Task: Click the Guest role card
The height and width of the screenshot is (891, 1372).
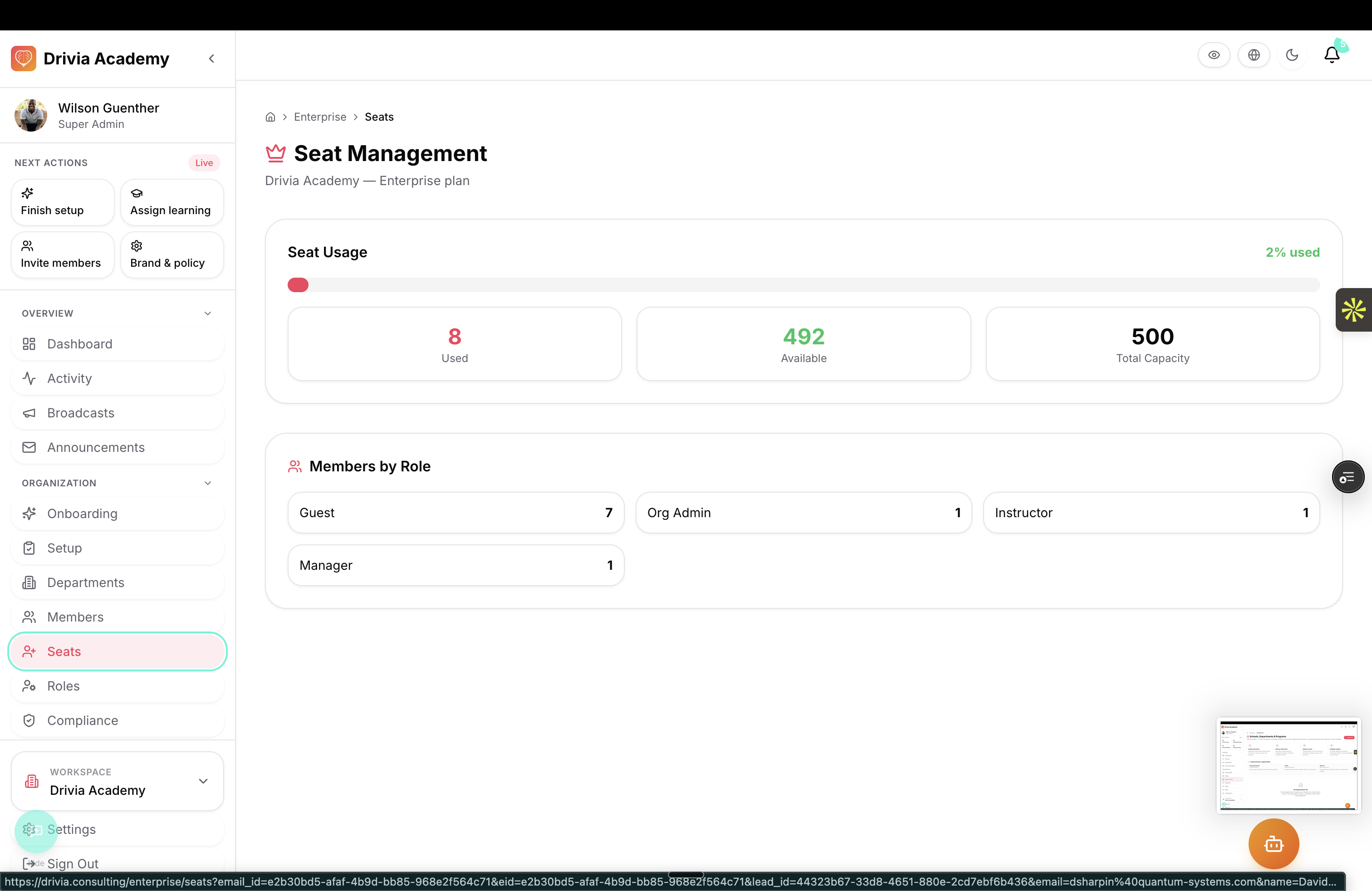Action: (x=456, y=513)
